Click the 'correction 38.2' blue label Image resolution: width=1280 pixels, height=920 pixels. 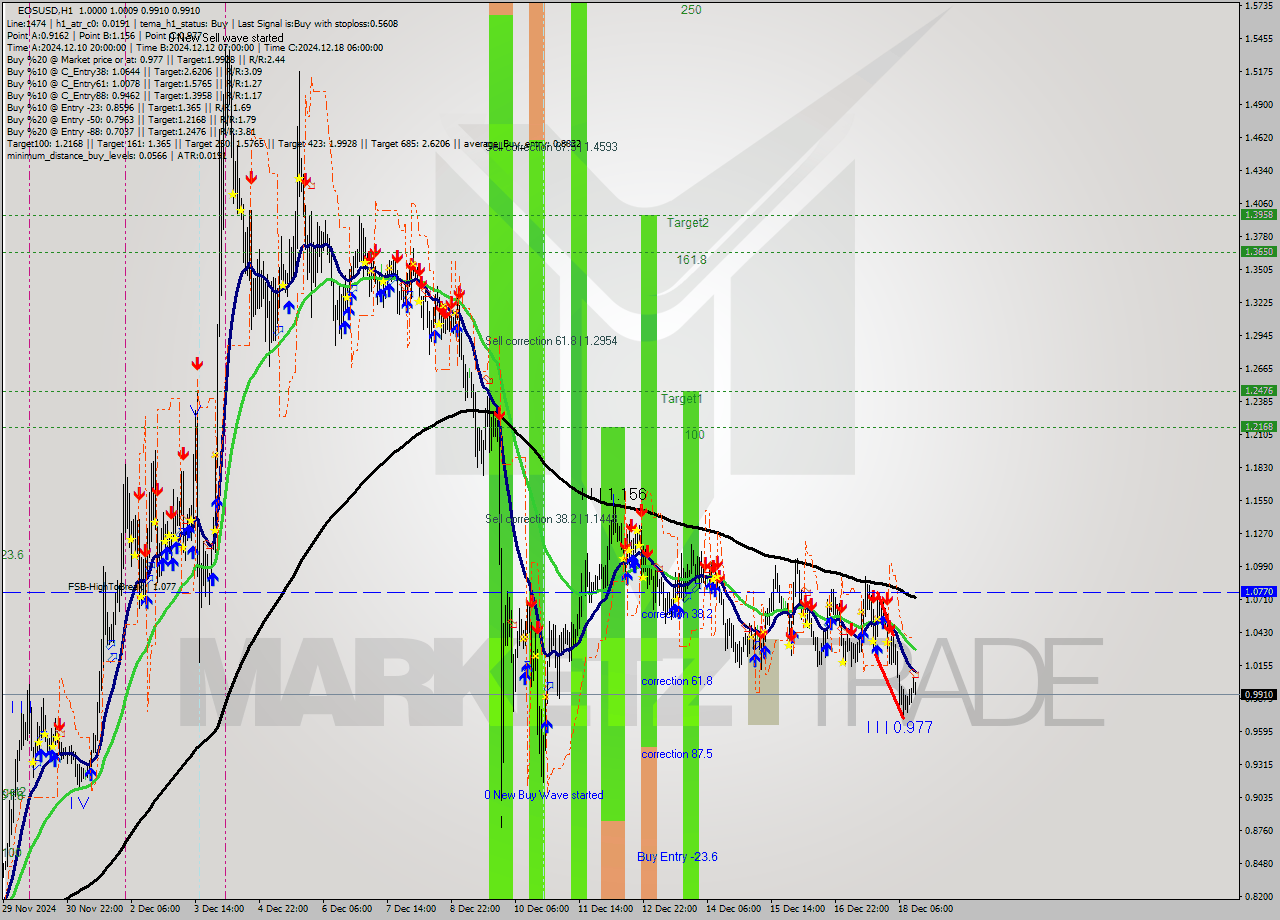click(677, 614)
